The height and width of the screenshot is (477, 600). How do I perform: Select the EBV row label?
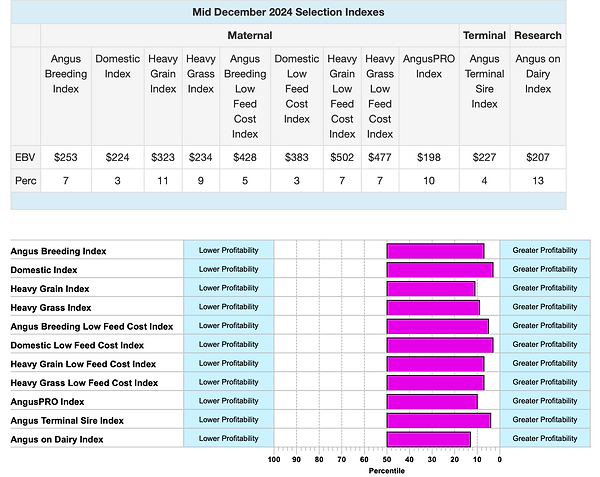(25, 157)
